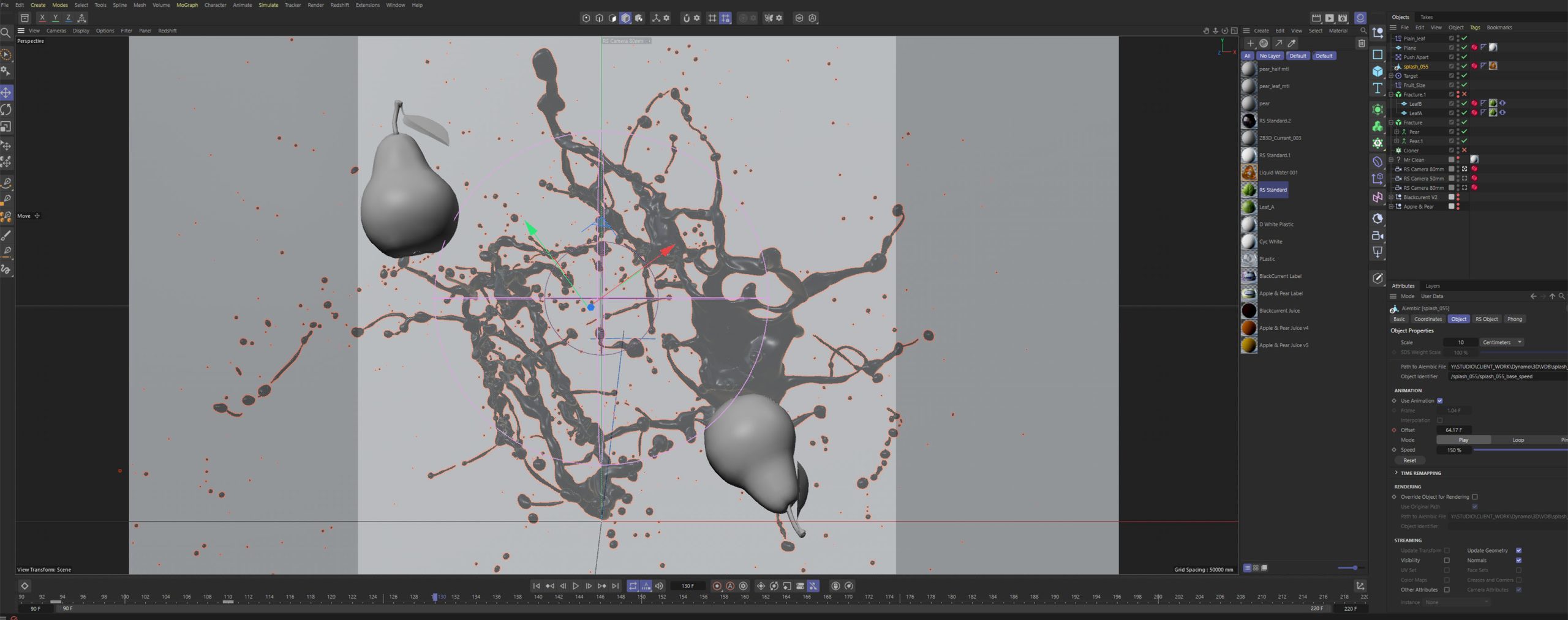Expand the Time Remapping section
Image resolution: width=1568 pixels, height=620 pixels.
[x=1396, y=473]
